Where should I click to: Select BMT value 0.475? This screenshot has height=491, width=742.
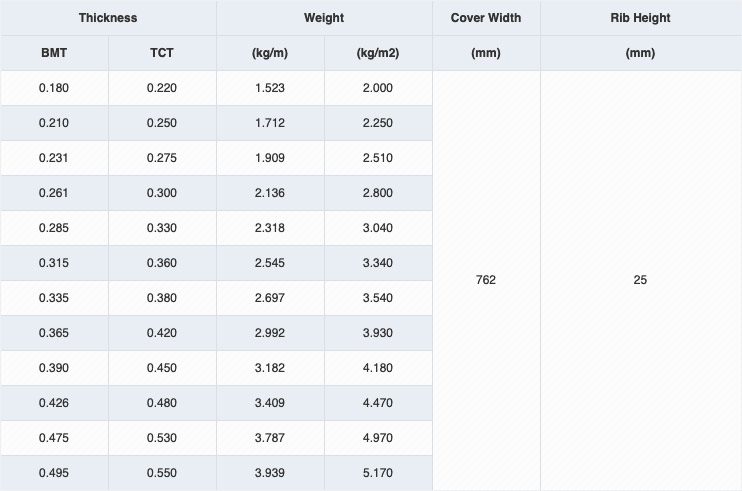pos(54,438)
